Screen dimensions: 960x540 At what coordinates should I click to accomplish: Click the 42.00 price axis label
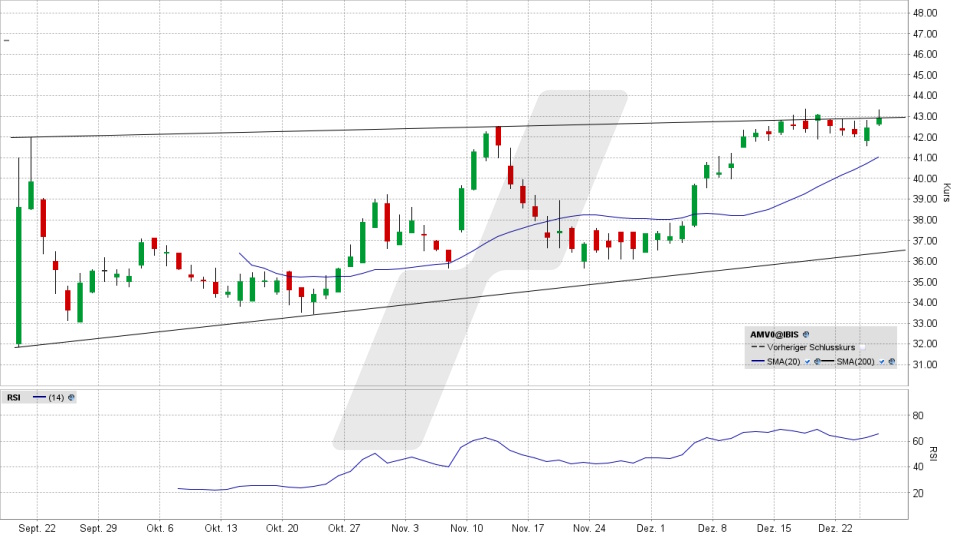(924, 137)
